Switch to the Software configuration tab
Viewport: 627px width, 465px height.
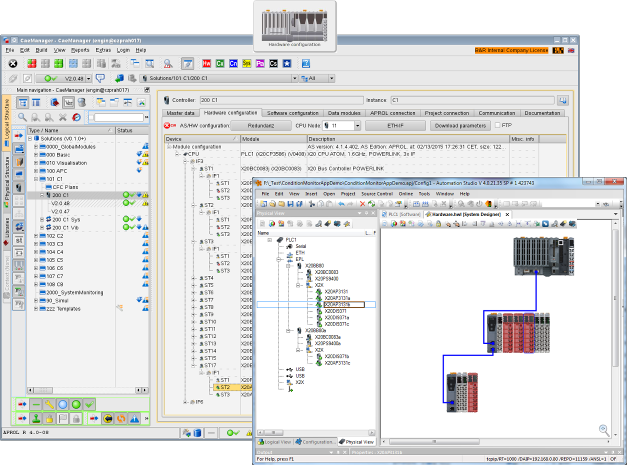tap(293, 113)
